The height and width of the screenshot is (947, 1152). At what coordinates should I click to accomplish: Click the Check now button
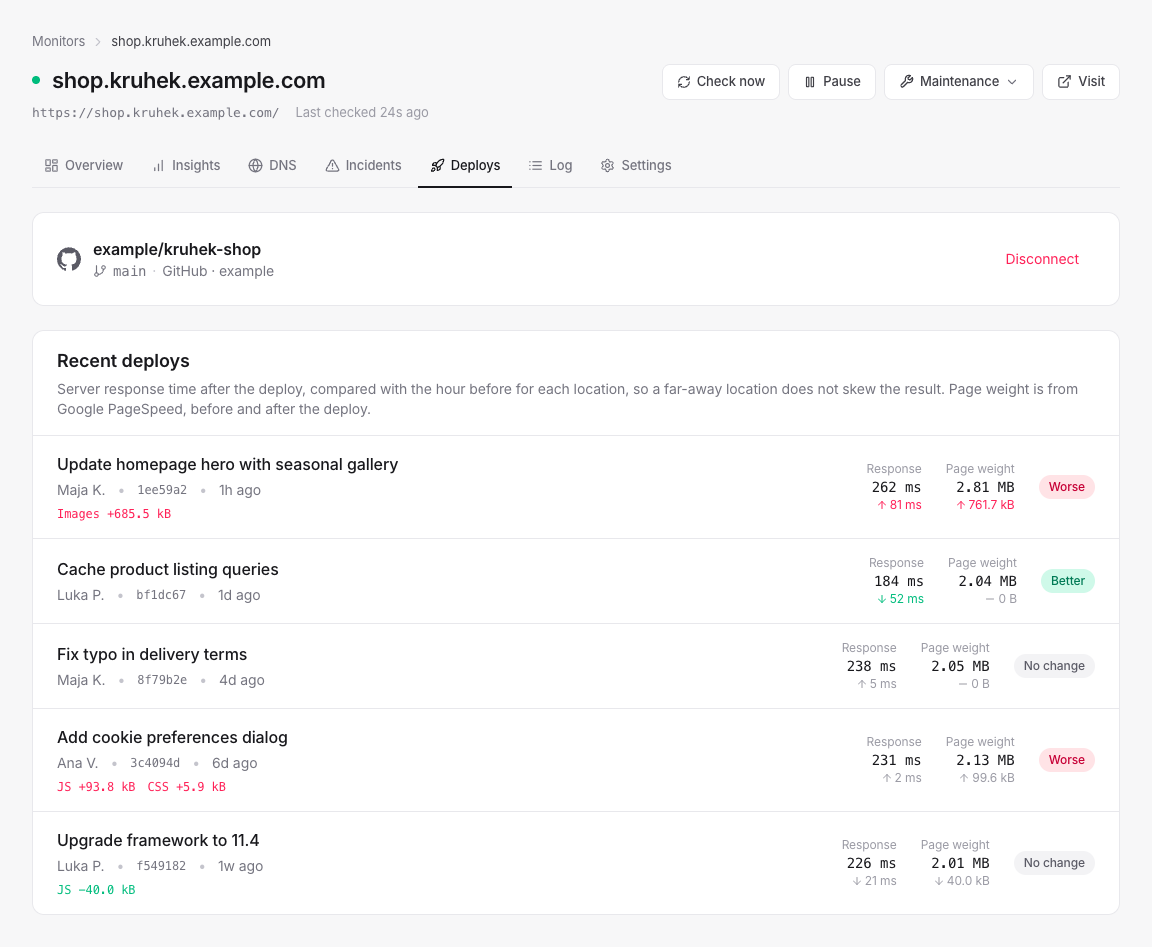coord(721,82)
